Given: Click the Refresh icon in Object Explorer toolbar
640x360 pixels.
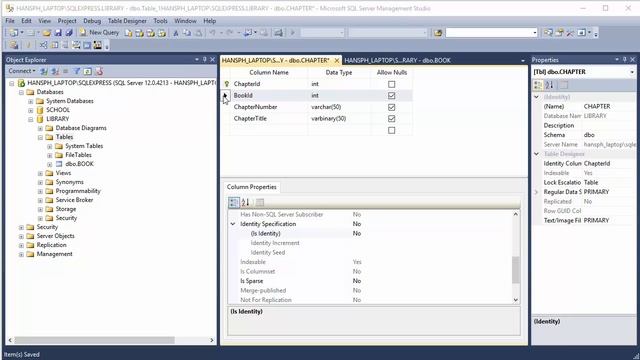Looking at the screenshot, I should coord(87,71).
